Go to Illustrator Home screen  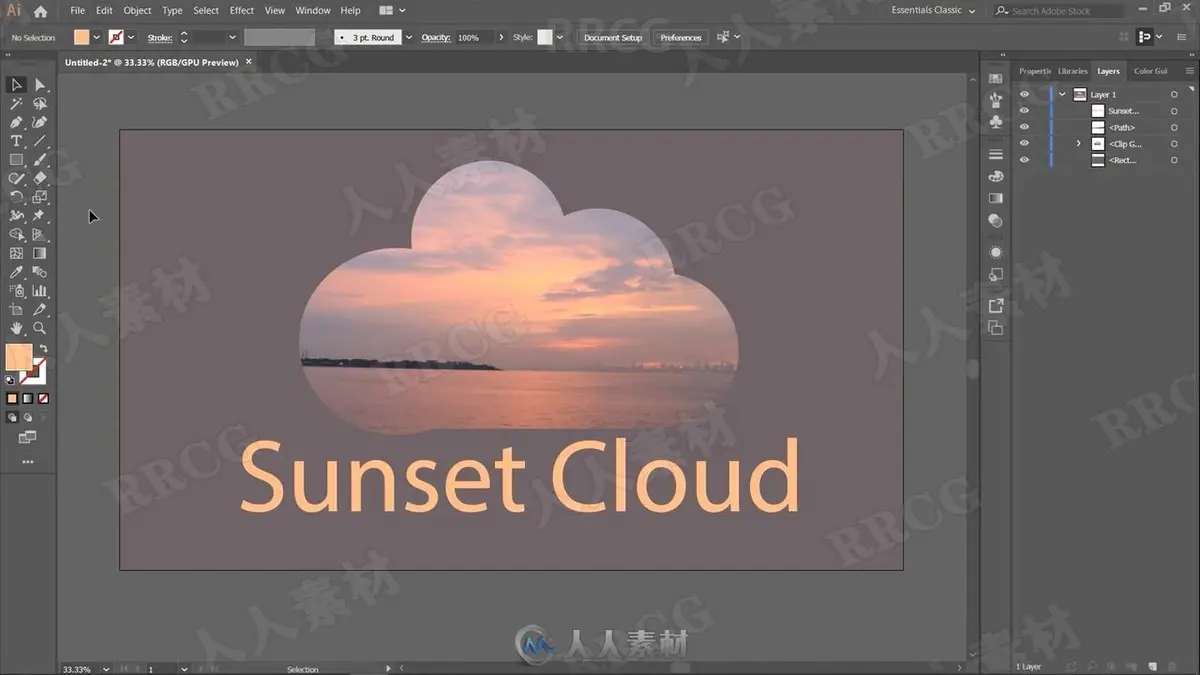(40, 11)
